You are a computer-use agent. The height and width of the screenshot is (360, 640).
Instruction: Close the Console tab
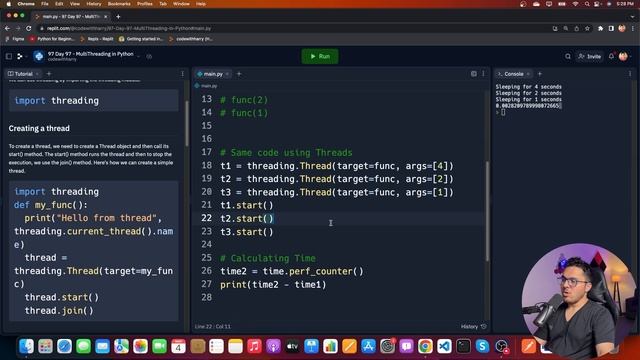click(528, 74)
